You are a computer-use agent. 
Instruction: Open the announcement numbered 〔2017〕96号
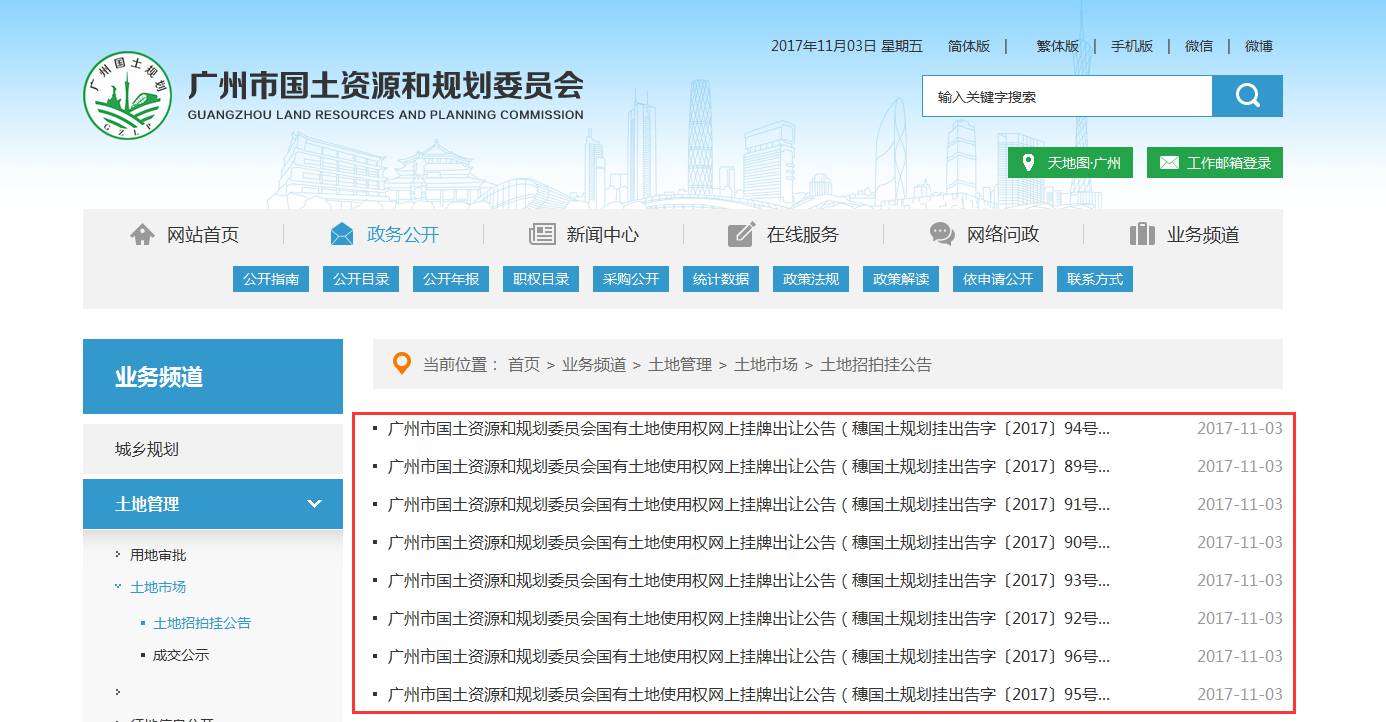click(749, 656)
